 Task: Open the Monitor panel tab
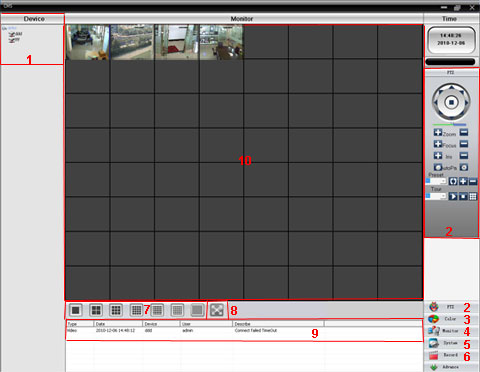451,331
